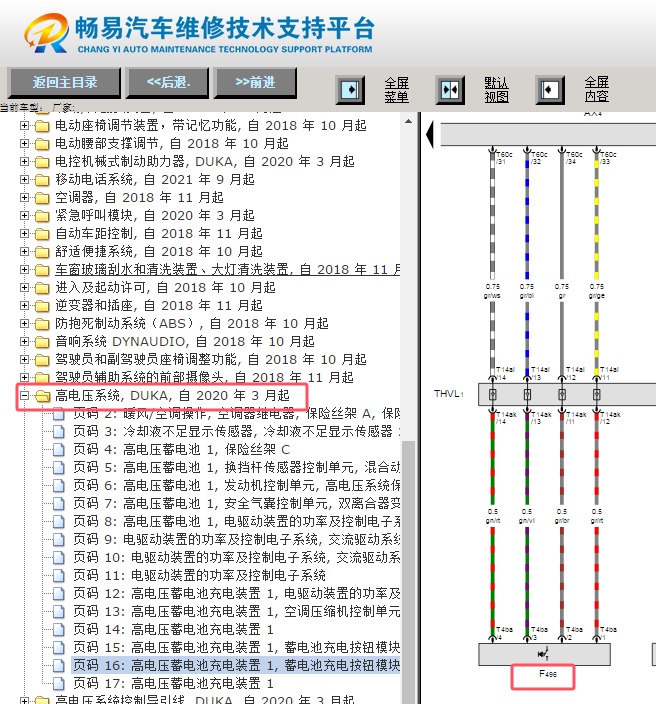The width and height of the screenshot is (656, 704).
Task: Click <<后退 button
Action: point(168,83)
